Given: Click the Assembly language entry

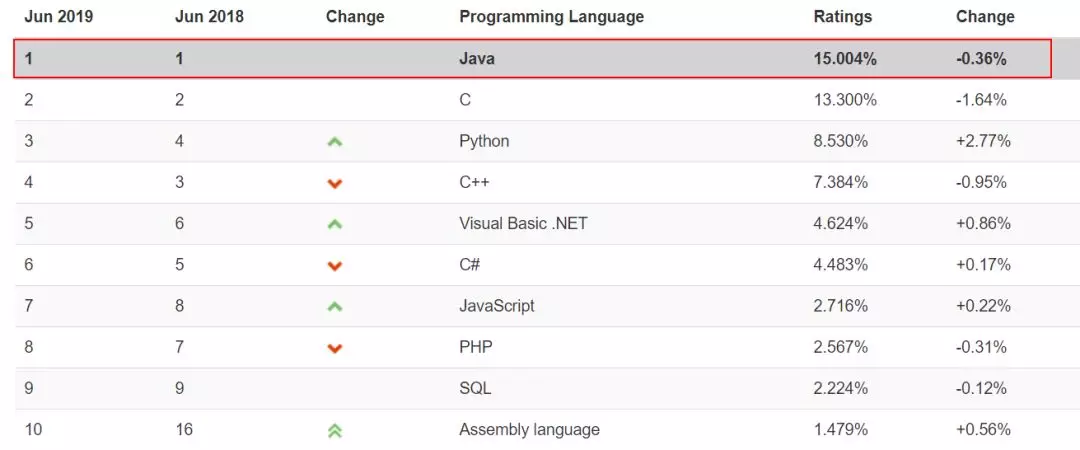Looking at the screenshot, I should pos(529,430).
